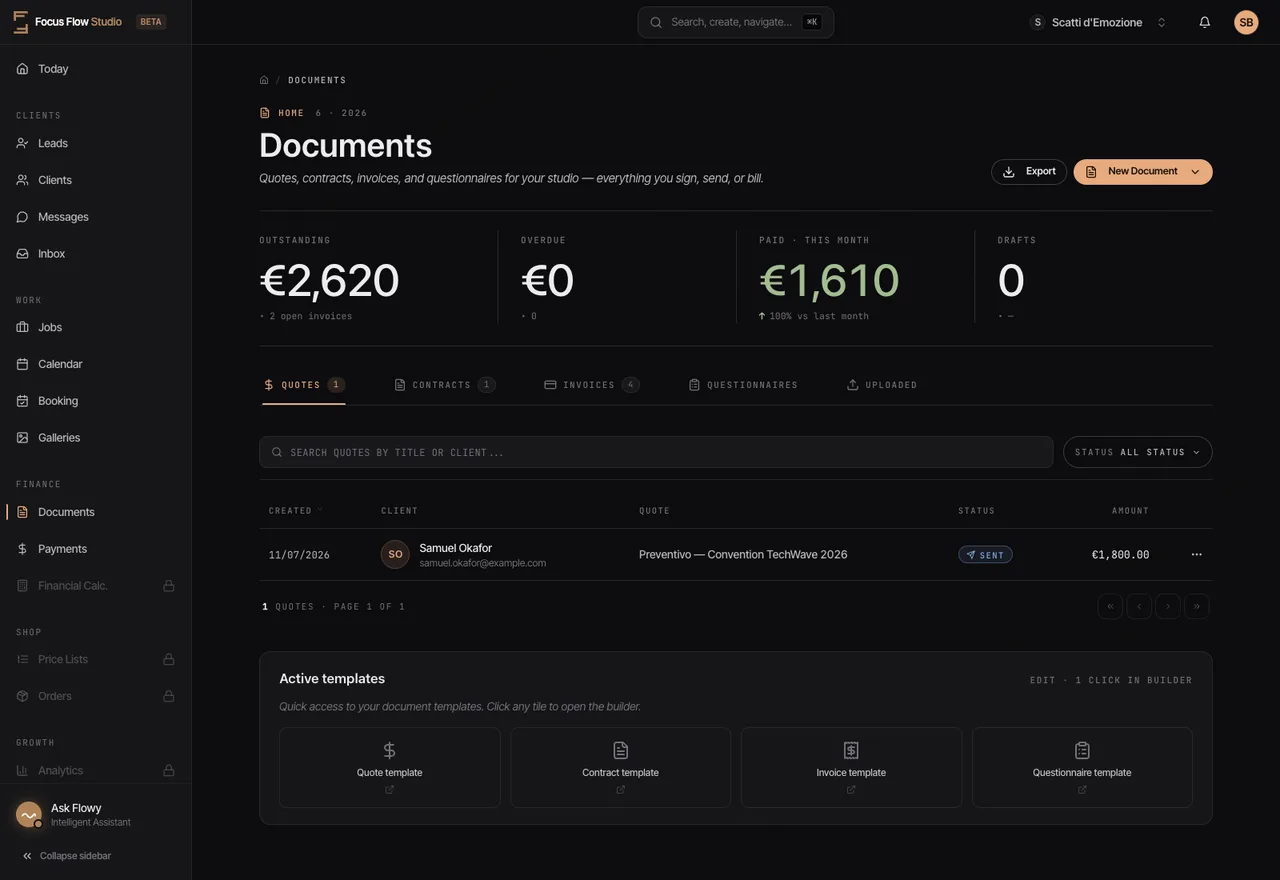Go to first page of quotes

point(1110,607)
